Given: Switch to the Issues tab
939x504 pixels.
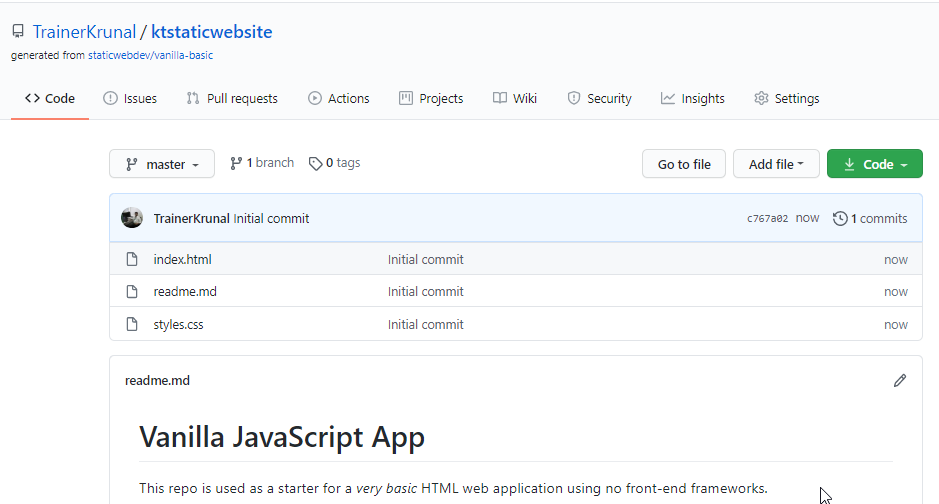Looking at the screenshot, I should [x=130, y=98].
